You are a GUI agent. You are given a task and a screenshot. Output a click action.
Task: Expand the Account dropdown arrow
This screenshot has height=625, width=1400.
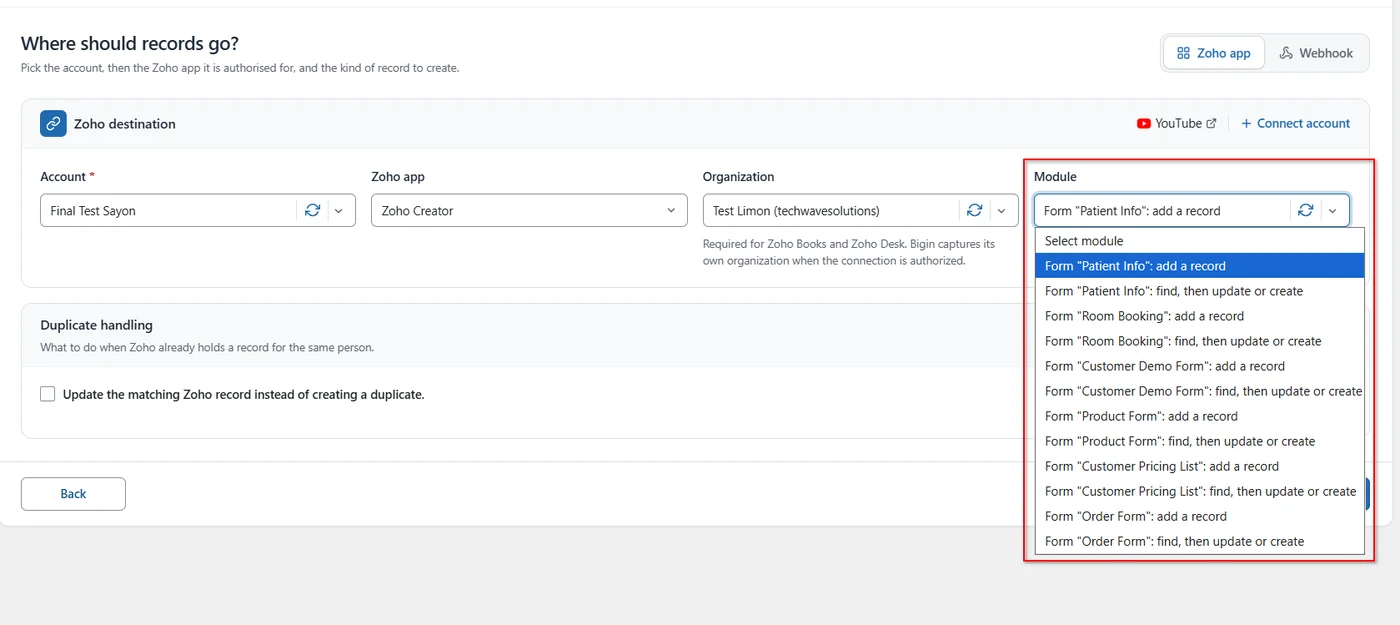(338, 211)
